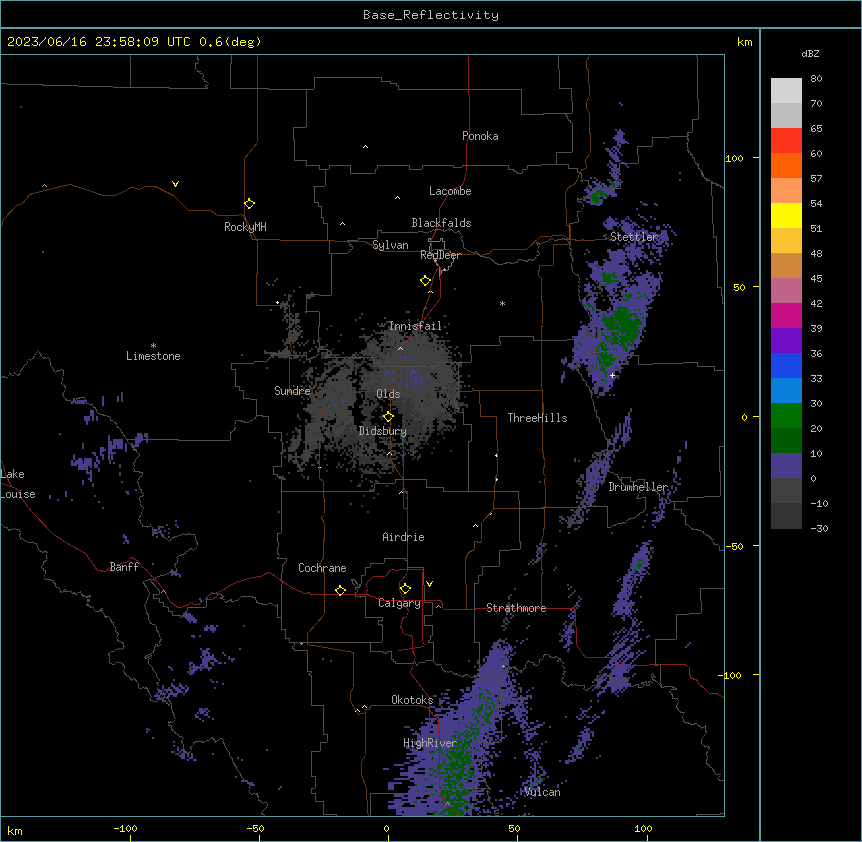862x842 pixels.
Task: Click the Blackfalds map label
Action: [441, 223]
